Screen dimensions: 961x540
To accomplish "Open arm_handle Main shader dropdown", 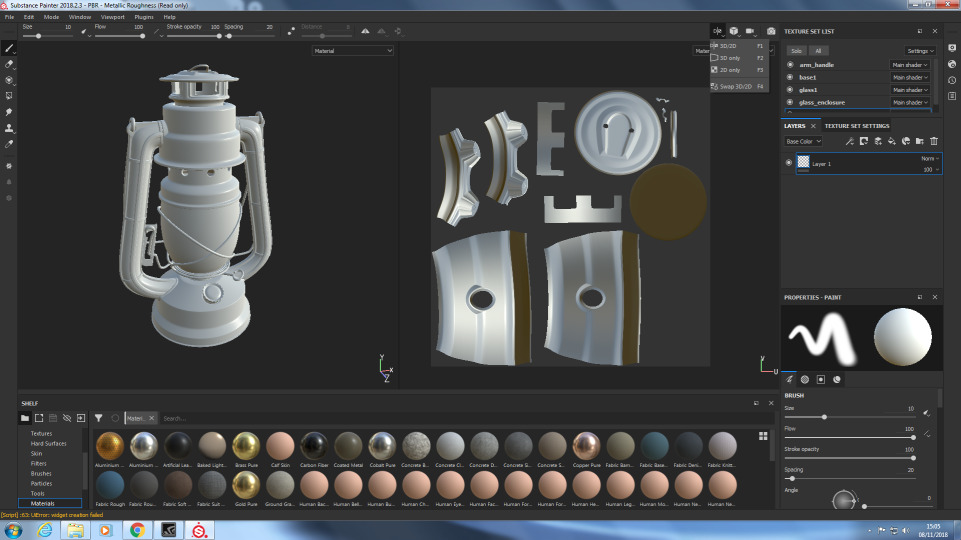I will click(910, 64).
